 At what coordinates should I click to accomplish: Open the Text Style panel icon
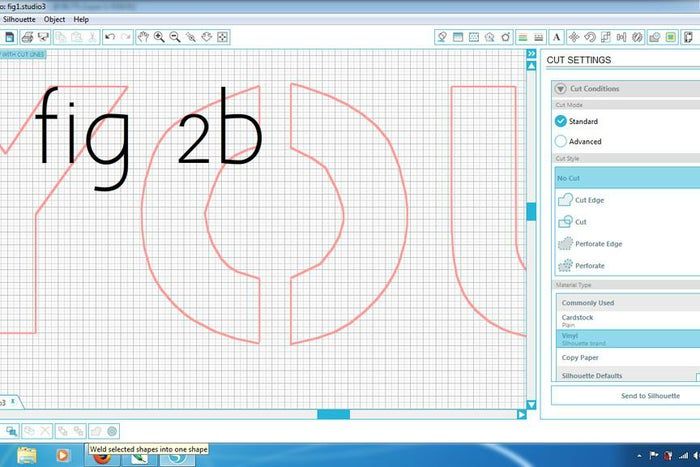(557, 37)
